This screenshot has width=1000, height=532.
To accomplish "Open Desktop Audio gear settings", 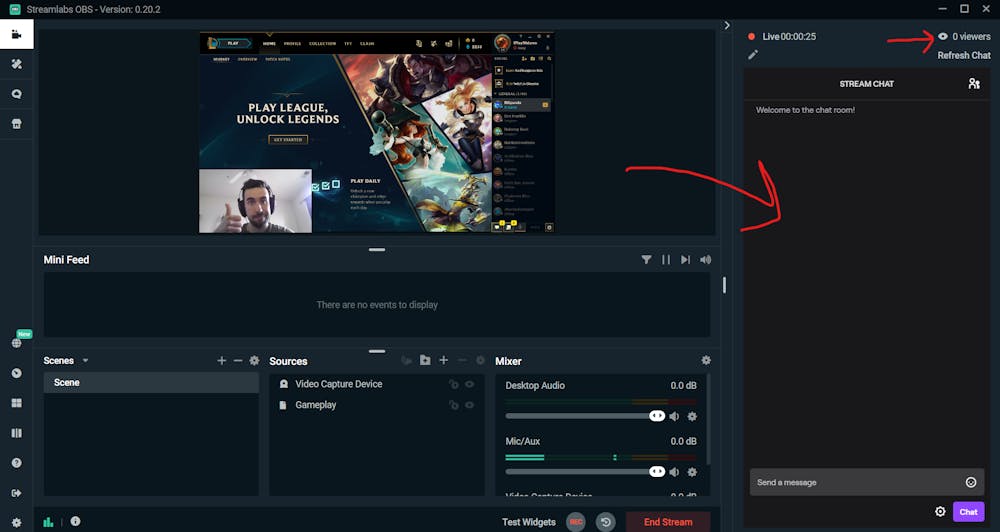I will coord(692,417).
